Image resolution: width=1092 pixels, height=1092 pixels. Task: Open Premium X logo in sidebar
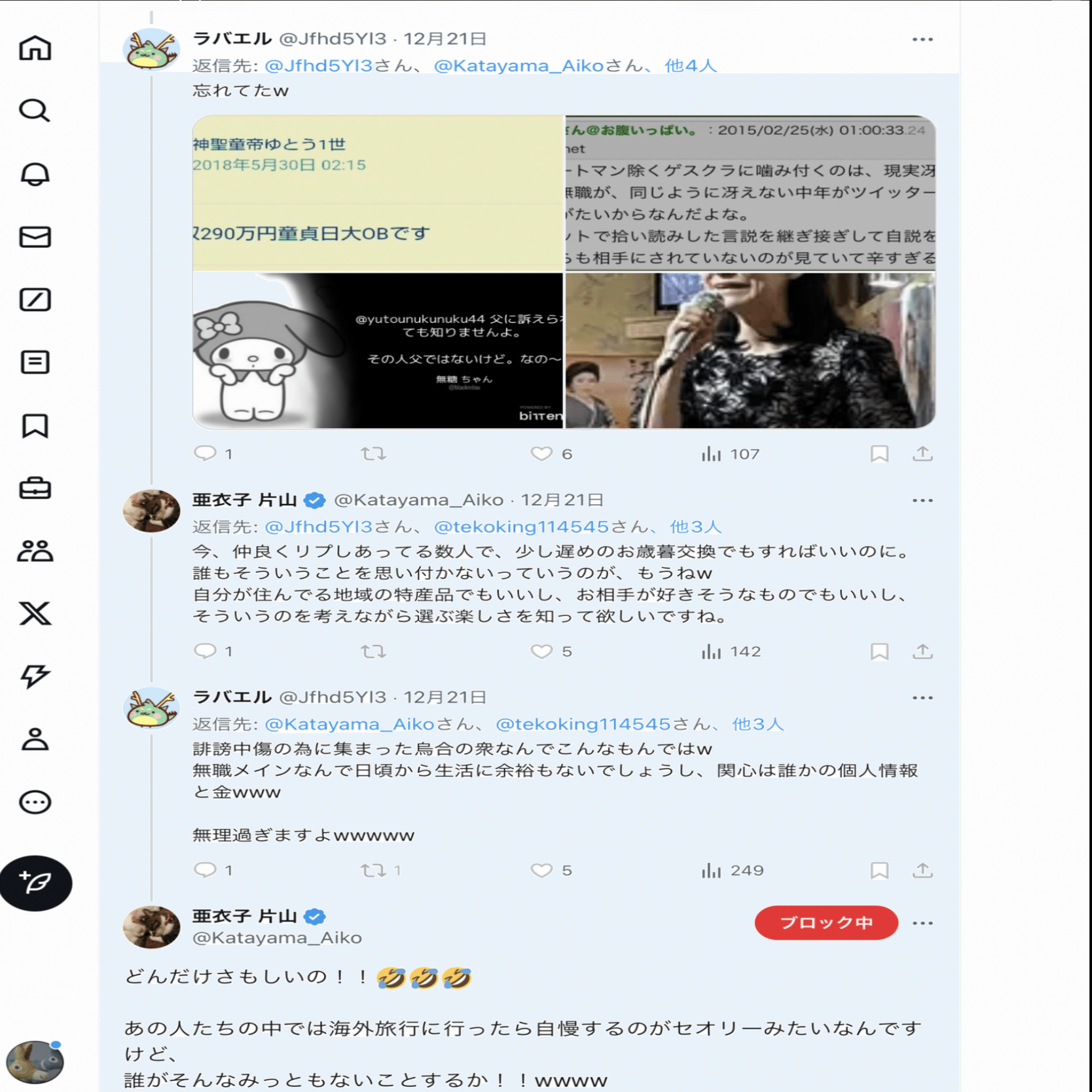tap(35, 613)
